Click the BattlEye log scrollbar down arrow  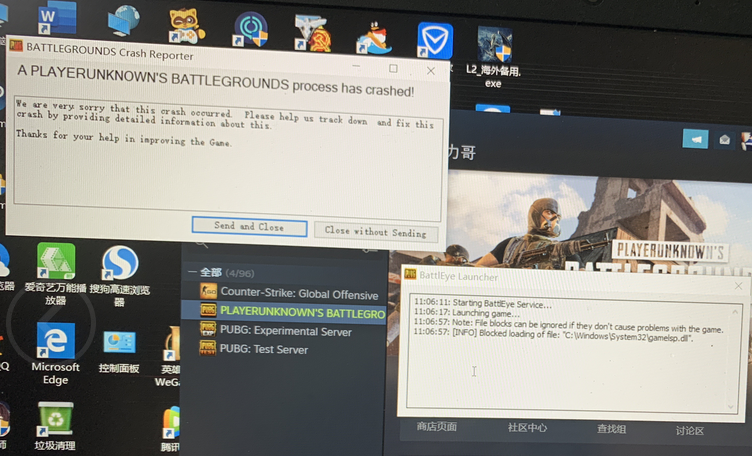pyautogui.click(x=730, y=407)
